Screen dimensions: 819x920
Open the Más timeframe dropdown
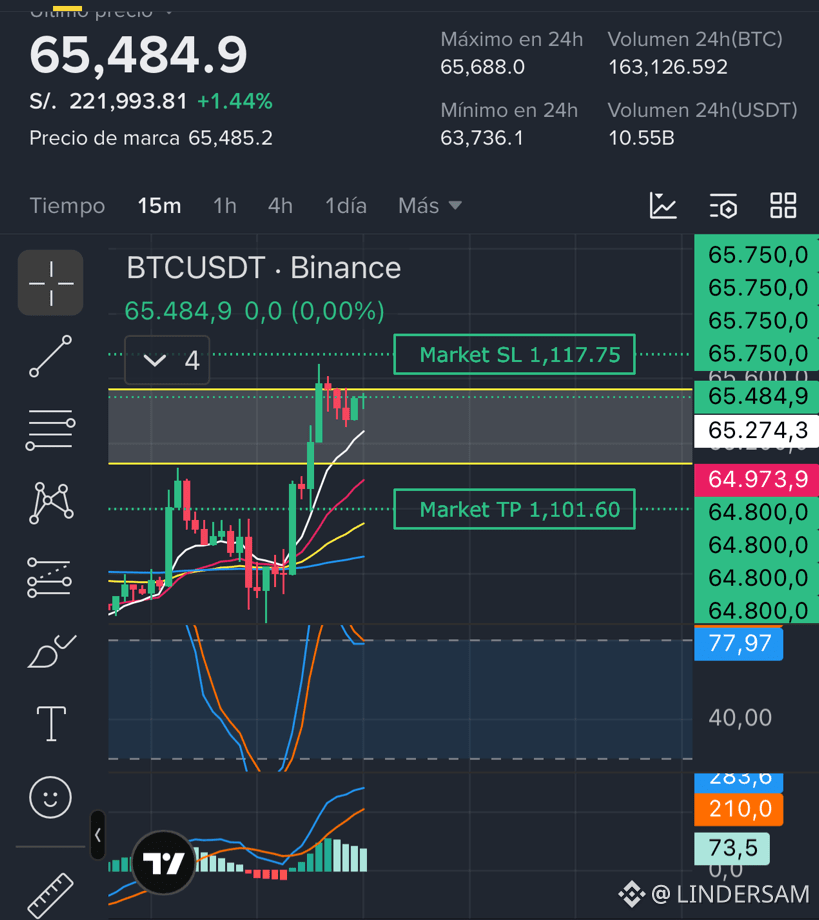[430, 206]
